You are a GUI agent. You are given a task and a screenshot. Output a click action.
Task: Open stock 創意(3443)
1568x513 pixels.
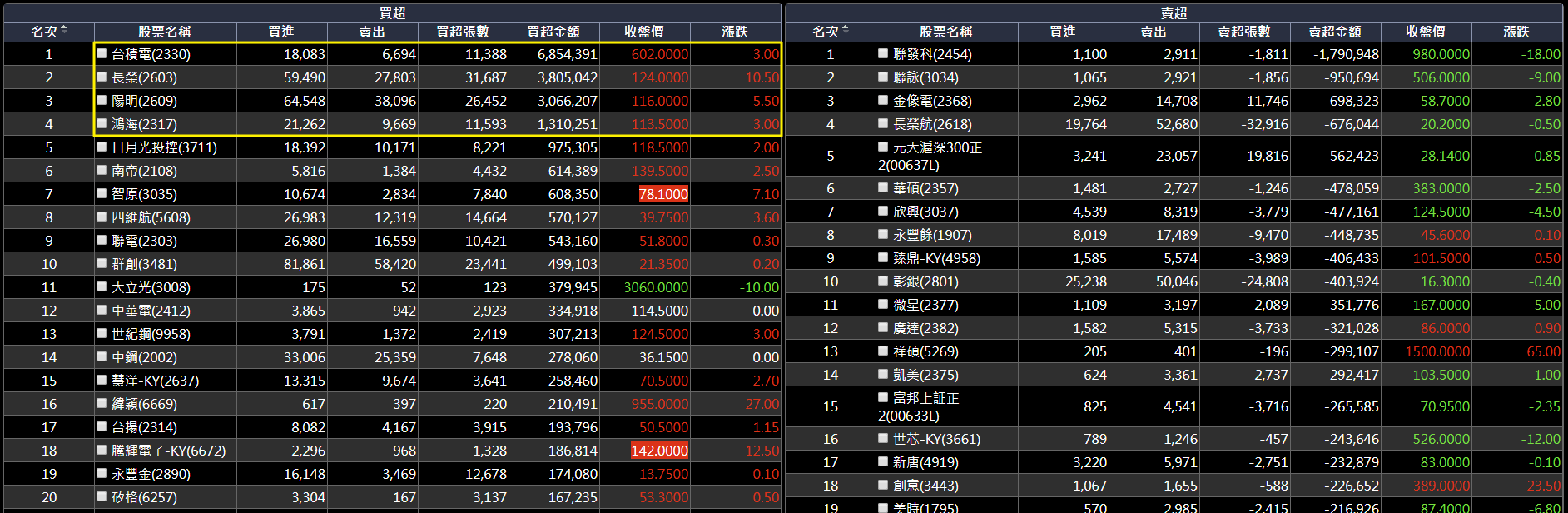click(x=925, y=486)
